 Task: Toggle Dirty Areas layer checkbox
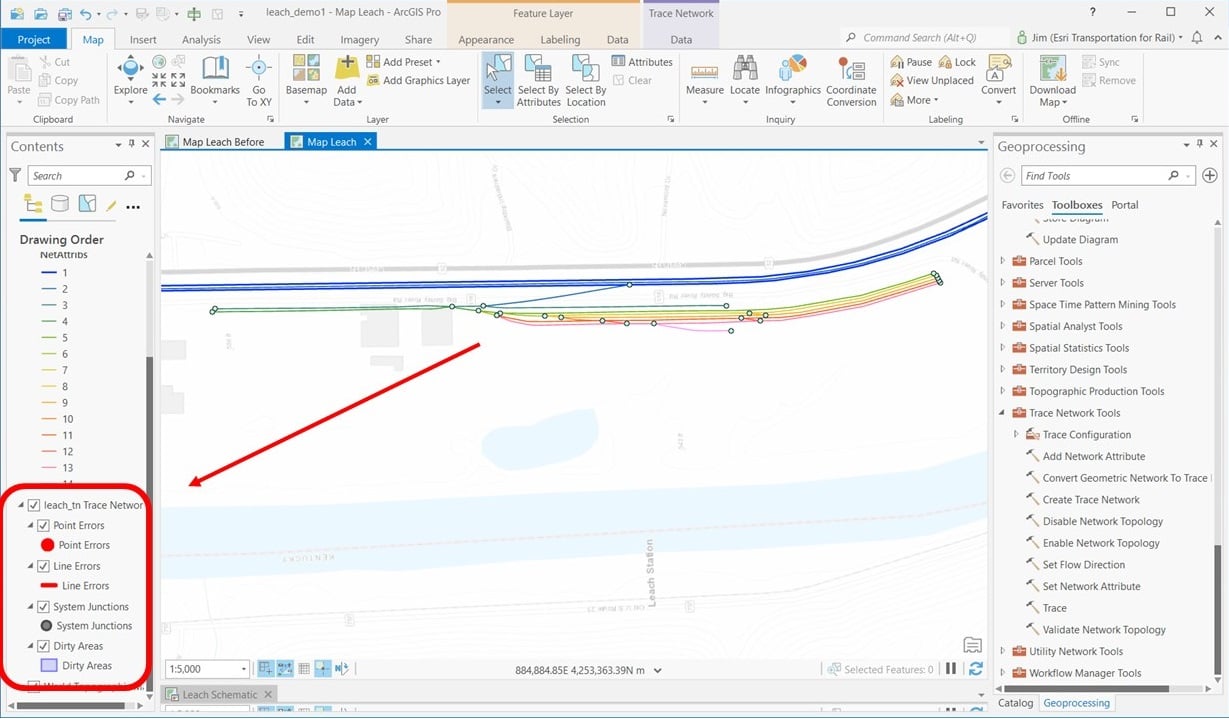44,646
